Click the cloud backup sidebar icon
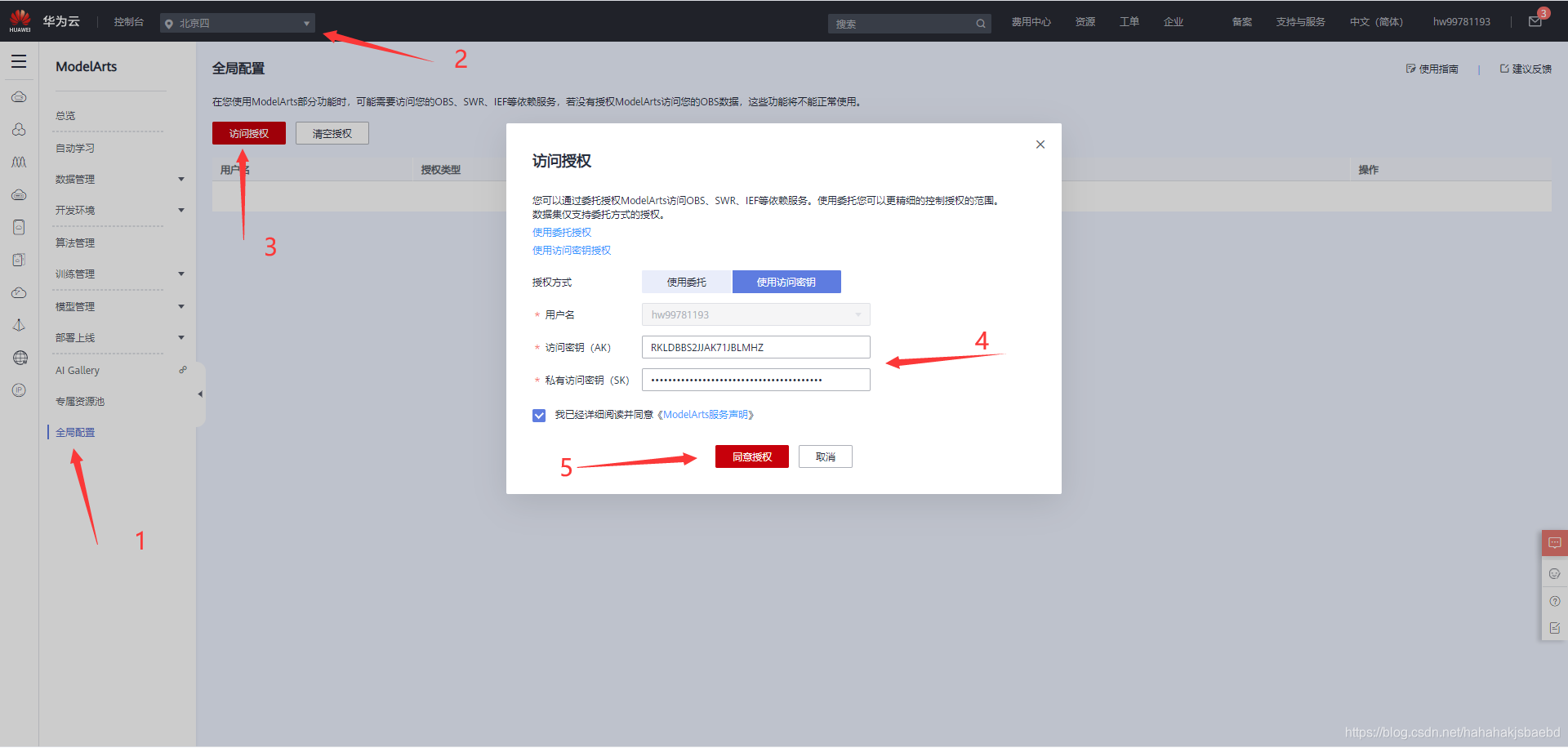The image size is (1568, 748). (x=19, y=293)
